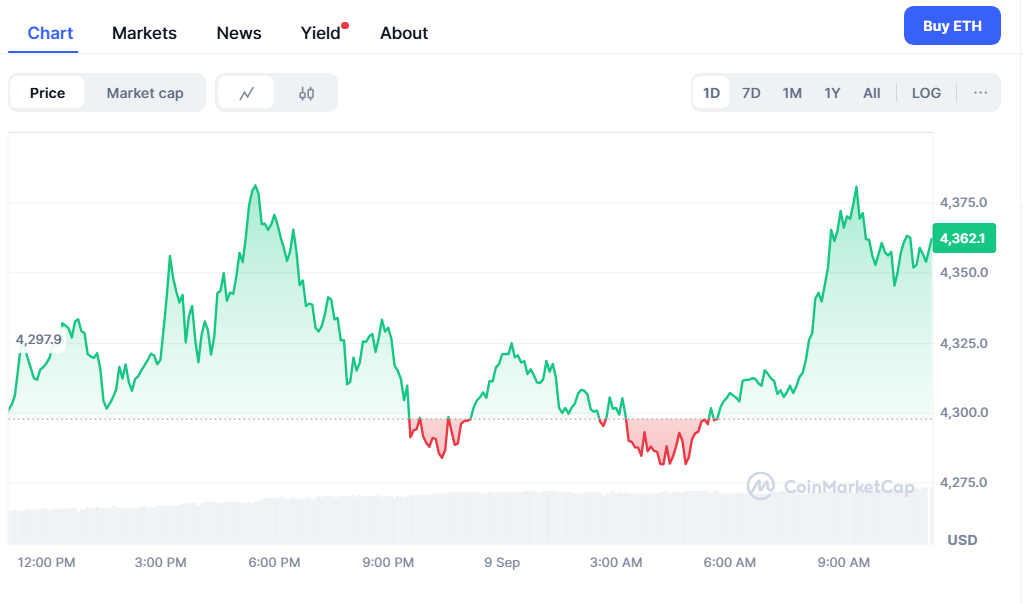
Task: Select the 1D time range
Action: click(x=711, y=93)
